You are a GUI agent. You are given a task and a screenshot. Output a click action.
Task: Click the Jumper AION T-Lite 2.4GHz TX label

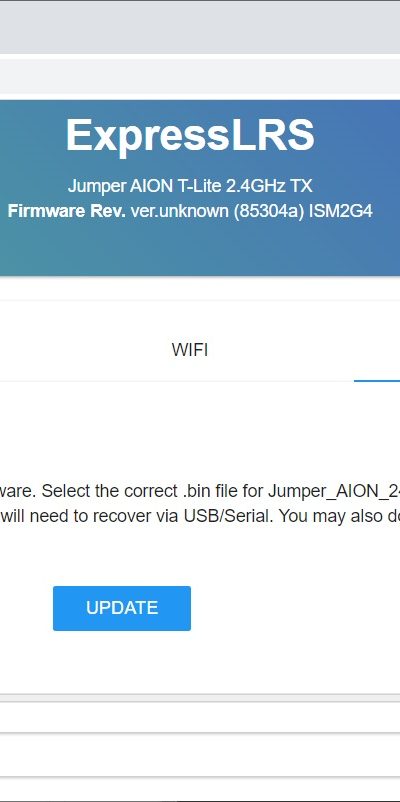190,186
